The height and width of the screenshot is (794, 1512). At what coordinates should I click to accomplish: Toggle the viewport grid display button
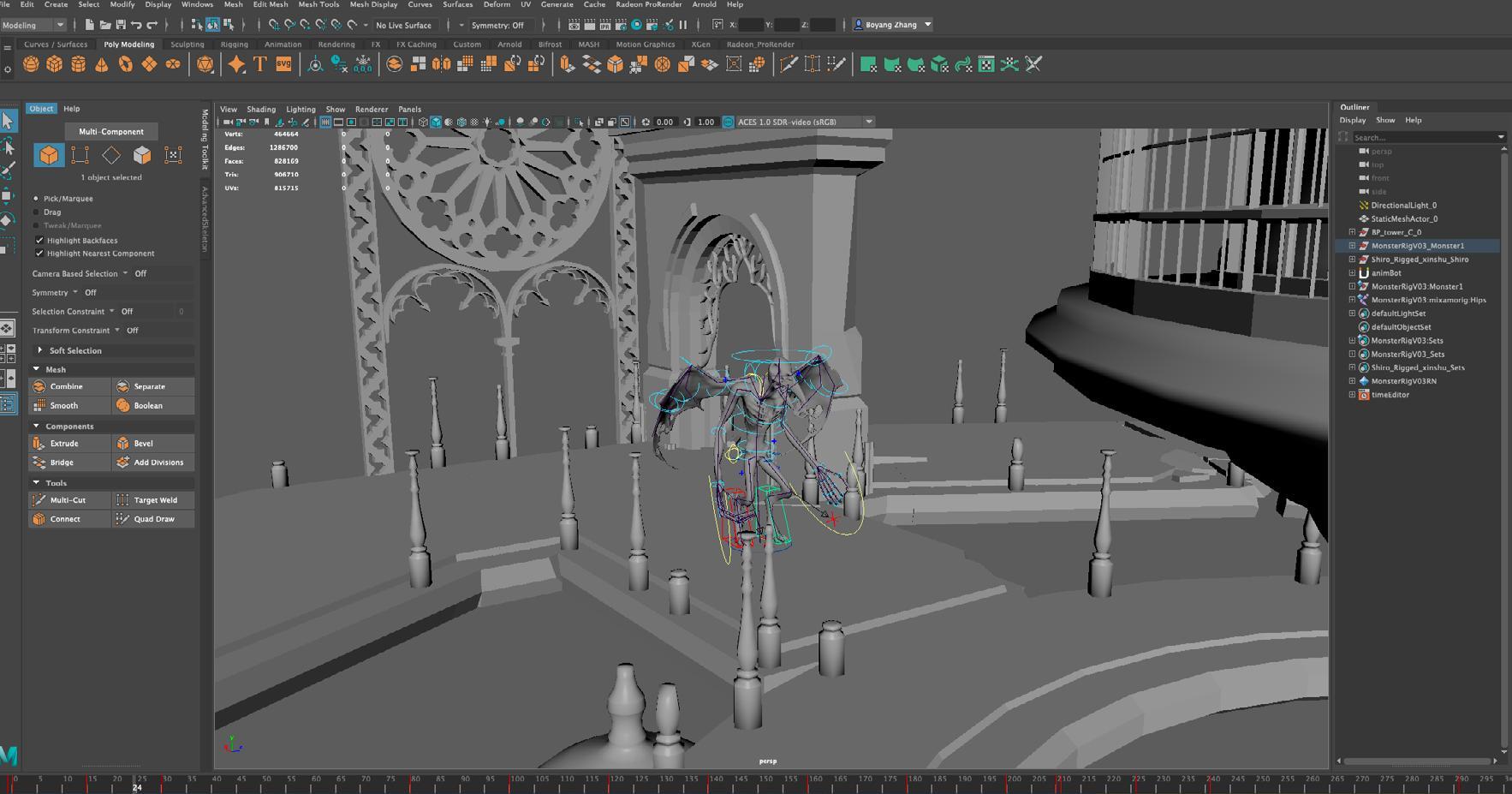point(325,122)
